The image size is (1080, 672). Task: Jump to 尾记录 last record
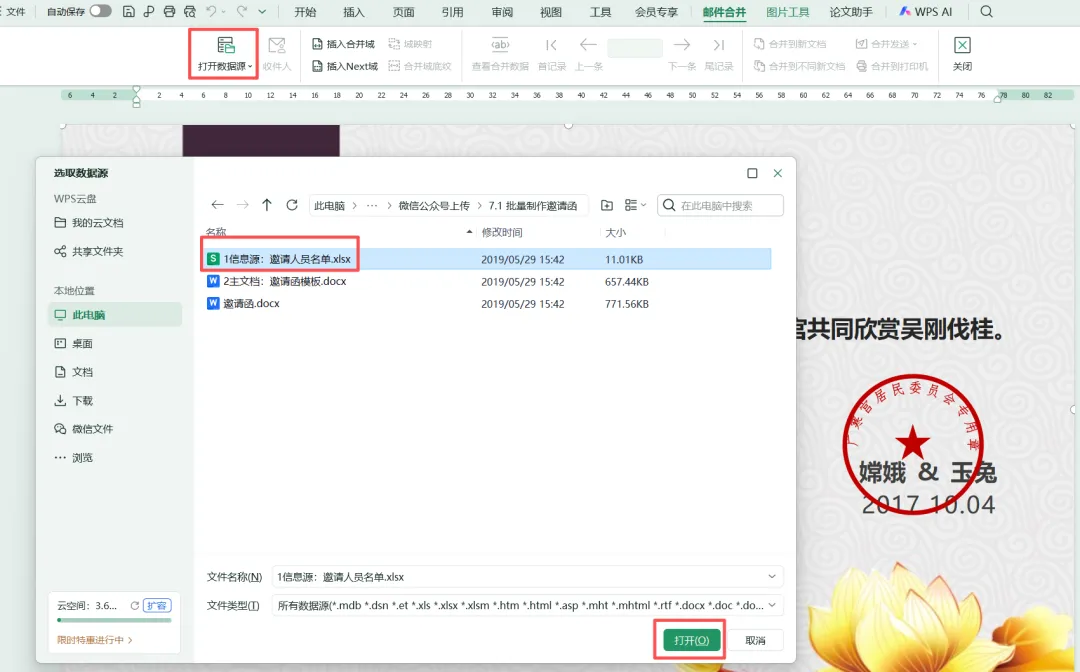point(718,54)
